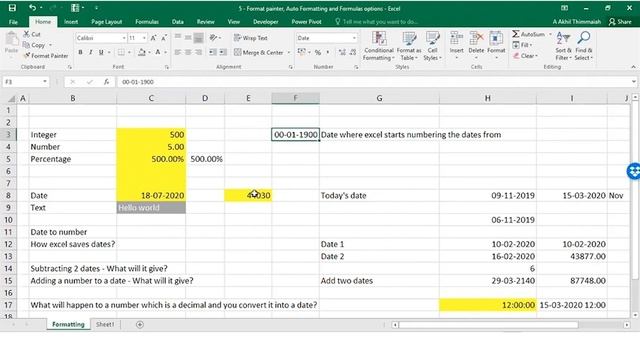Image resolution: width=640 pixels, height=360 pixels.
Task: Apply percent style format
Action: pyautogui.click(x=318, y=52)
